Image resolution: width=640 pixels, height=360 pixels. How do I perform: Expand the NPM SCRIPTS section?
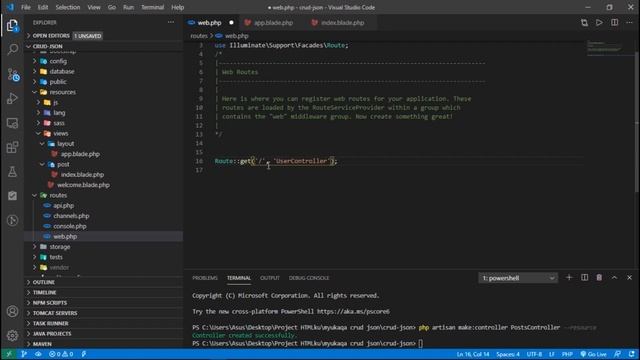(x=49, y=302)
